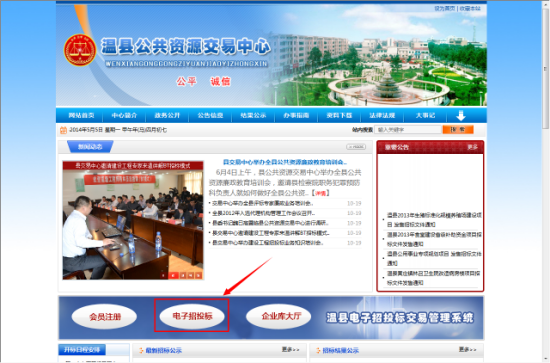This screenshot has width=550, height=363.
Task: Open news item about 建设工程招投标业务知识培训会
Action: tap(268, 243)
